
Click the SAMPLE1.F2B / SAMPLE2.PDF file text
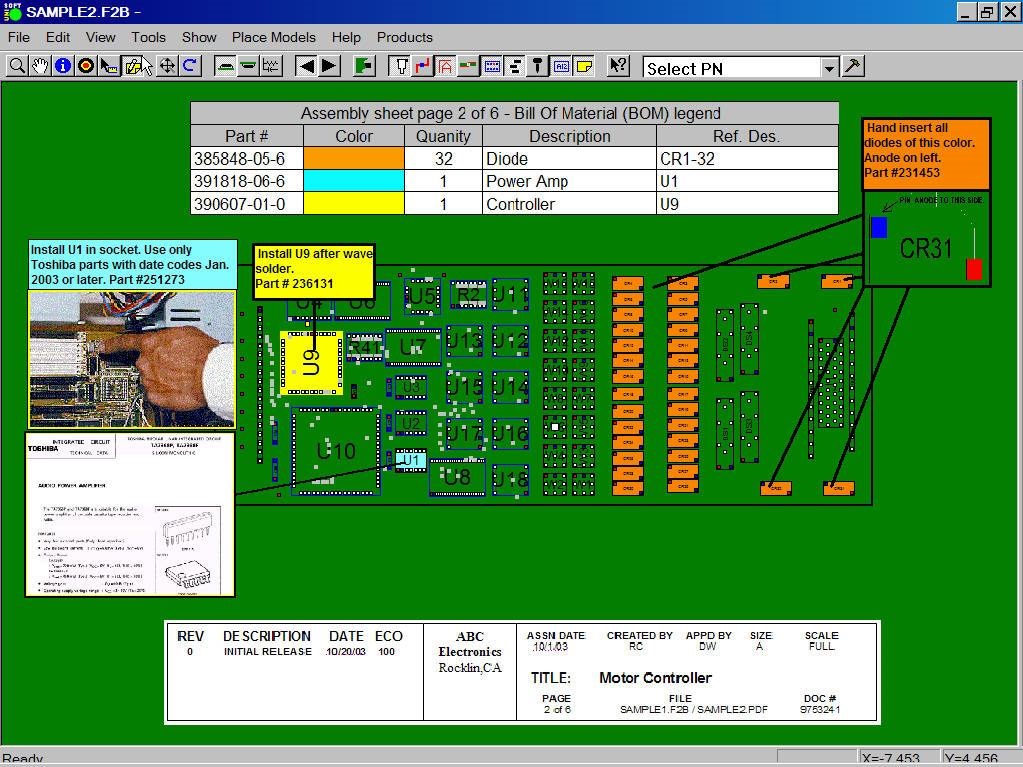point(694,710)
